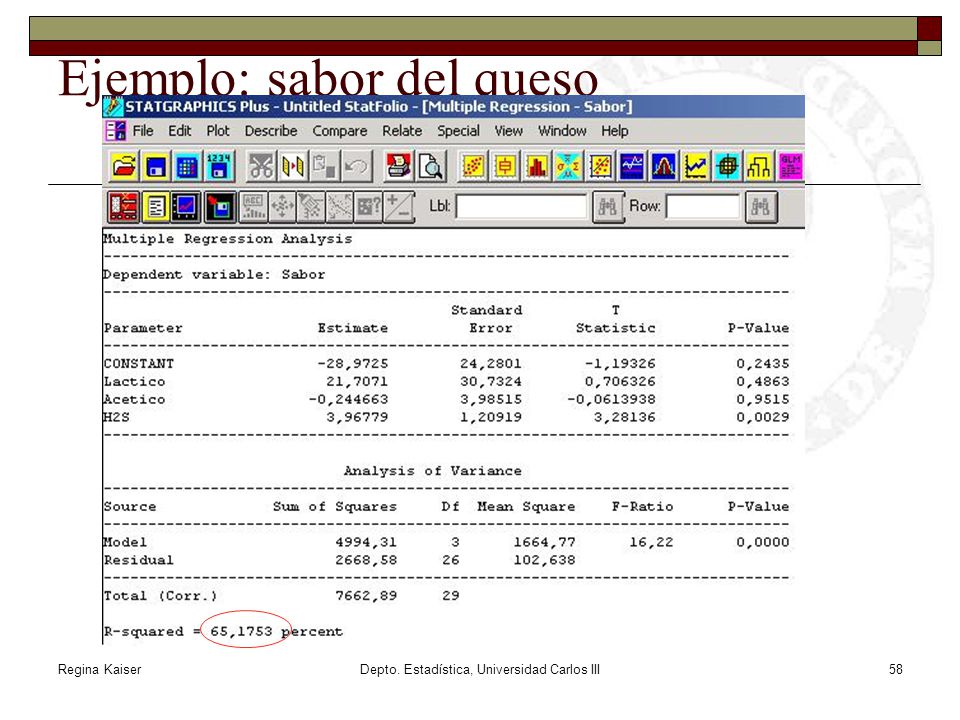Click the CONSTANT parameter row label

pyautogui.click(x=139, y=364)
